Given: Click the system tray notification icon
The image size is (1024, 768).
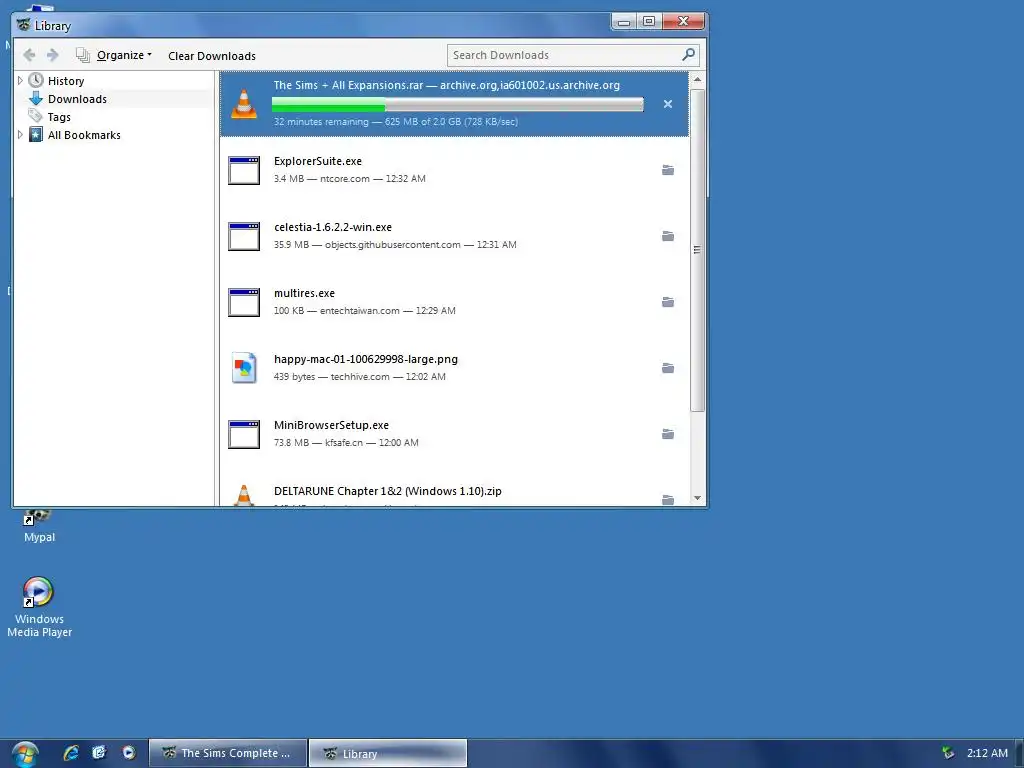Looking at the screenshot, I should 948,753.
